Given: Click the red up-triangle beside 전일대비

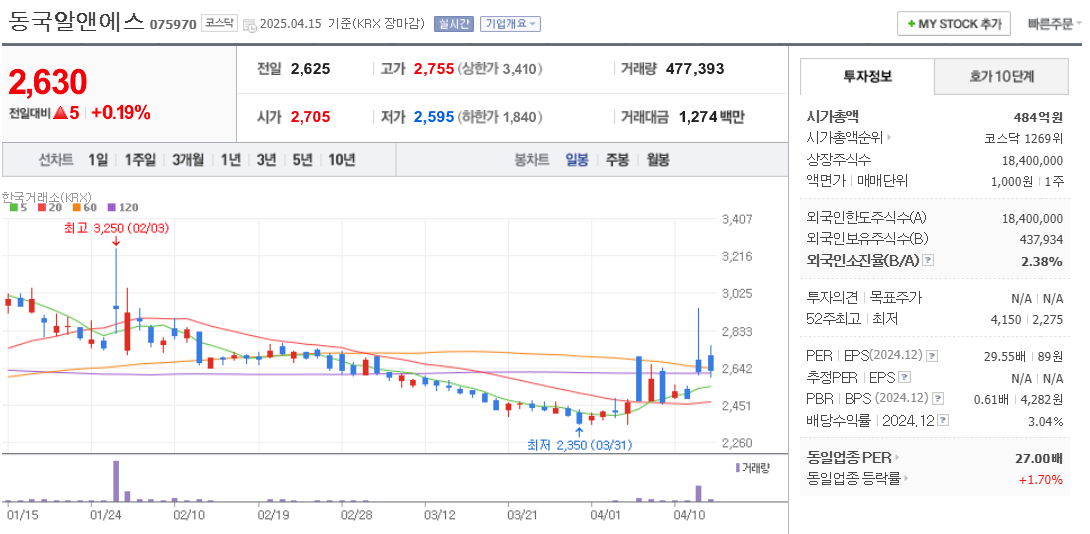Looking at the screenshot, I should click(x=60, y=113).
